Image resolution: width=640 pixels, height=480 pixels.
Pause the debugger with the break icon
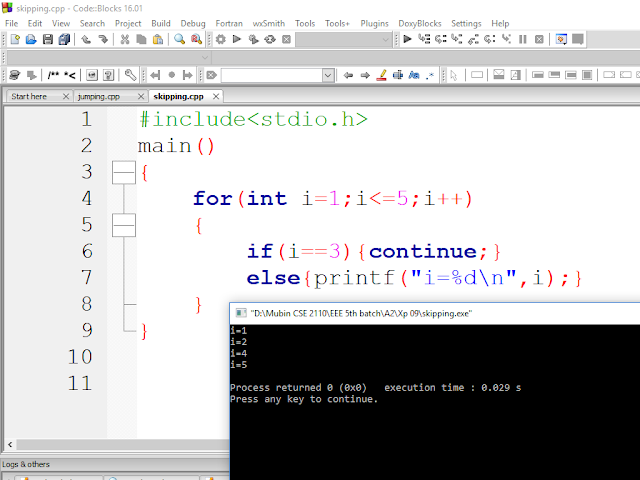pos(522,39)
